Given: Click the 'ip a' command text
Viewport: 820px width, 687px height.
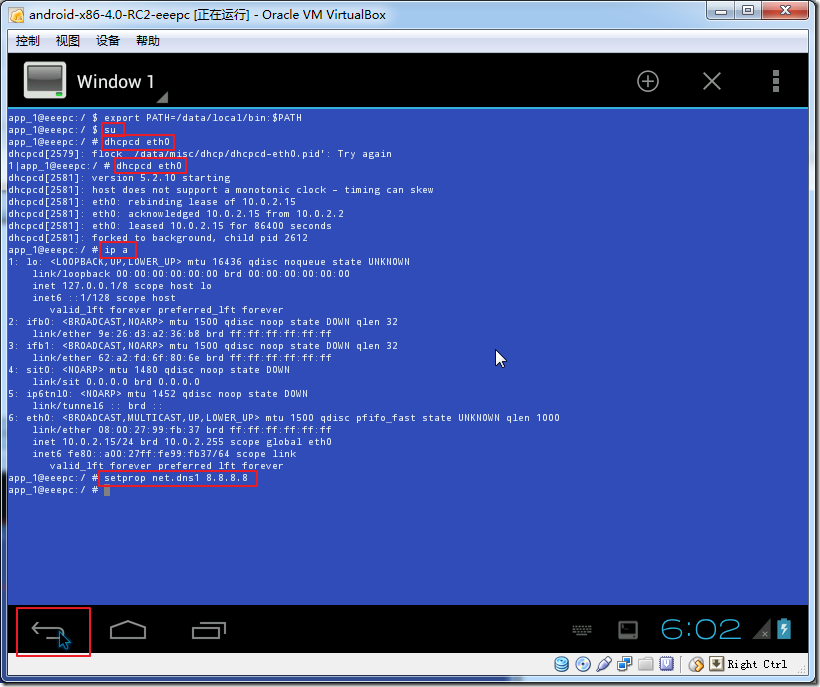Looking at the screenshot, I should point(116,250).
